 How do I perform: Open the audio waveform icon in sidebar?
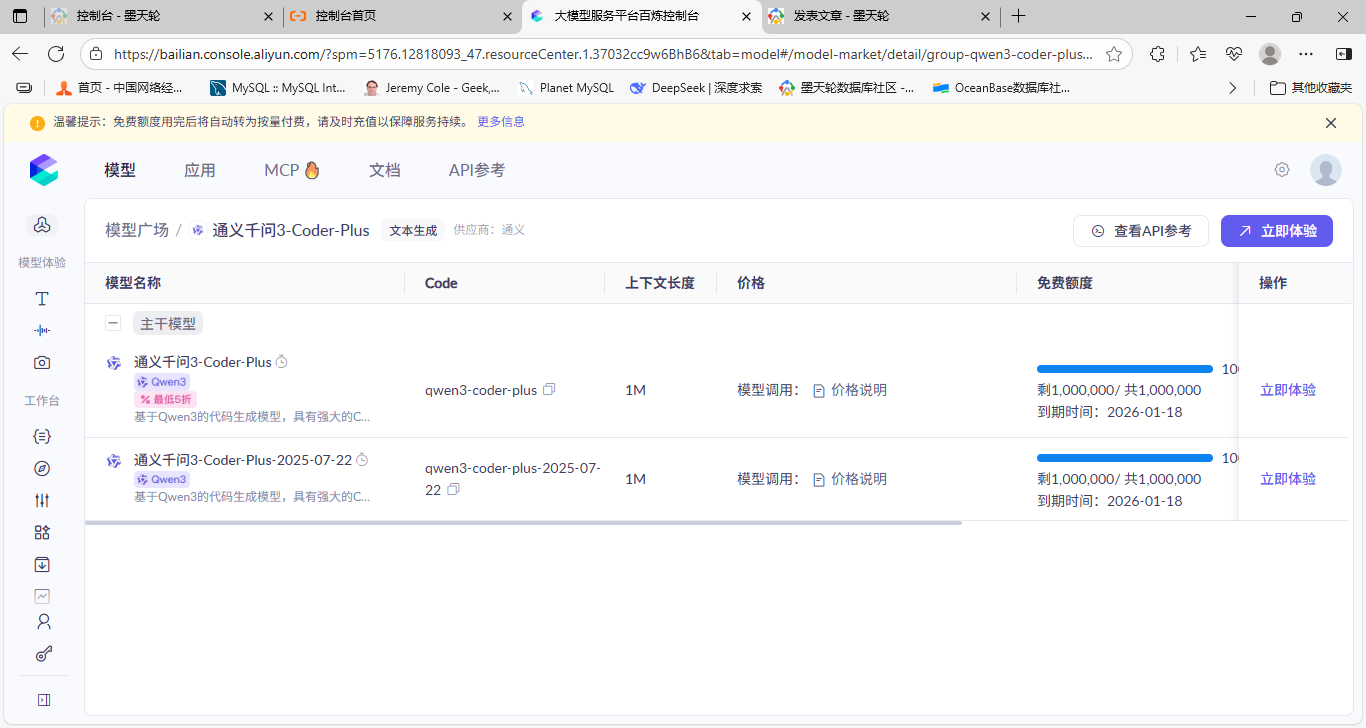tap(42, 331)
